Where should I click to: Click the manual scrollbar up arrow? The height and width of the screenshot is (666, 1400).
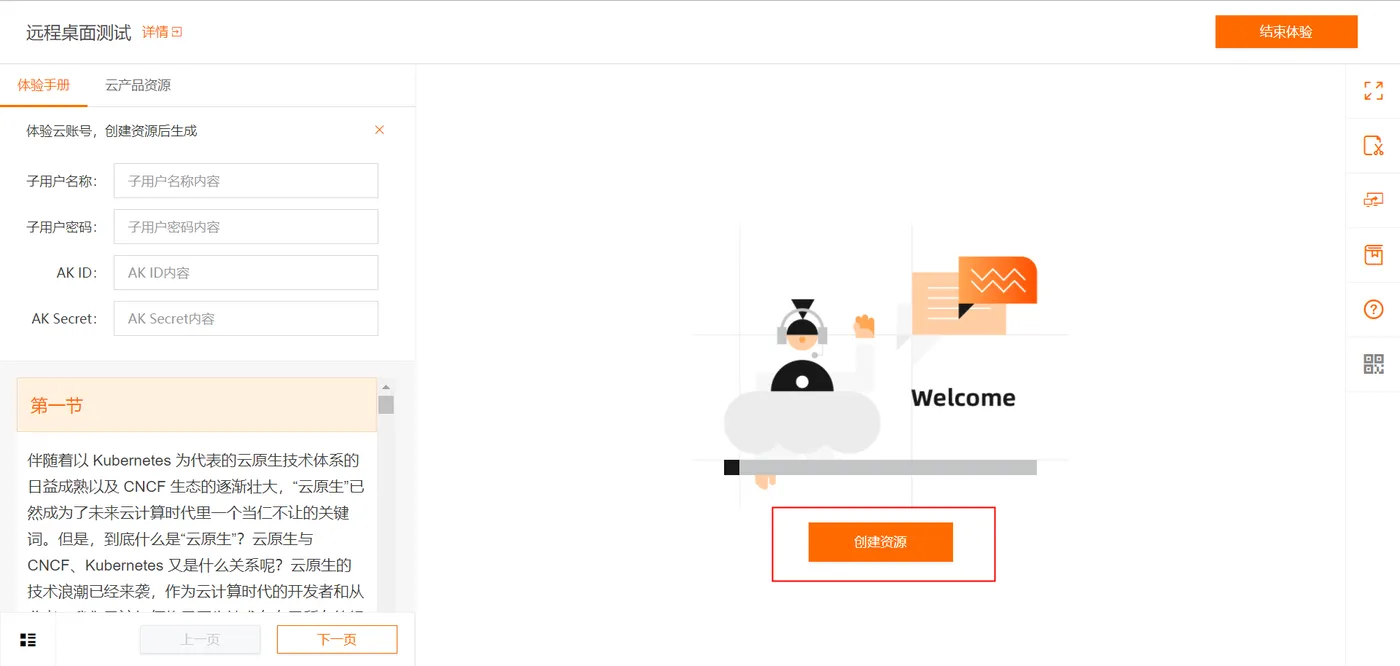[x=386, y=387]
